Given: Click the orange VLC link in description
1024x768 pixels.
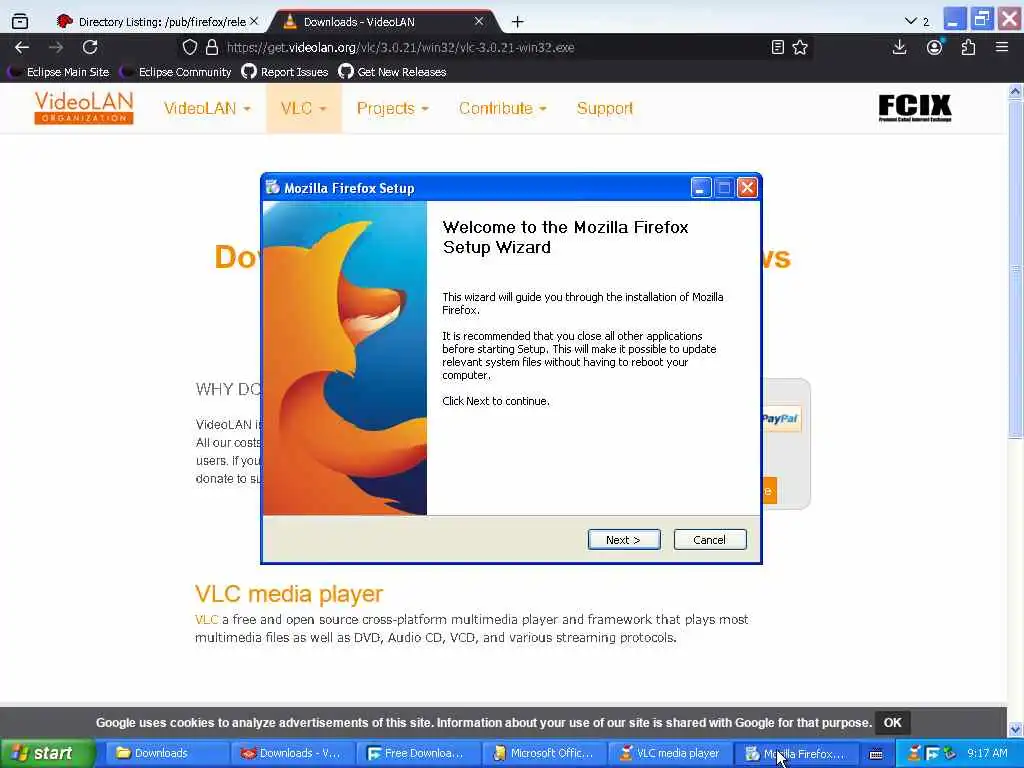Looking at the screenshot, I should click(206, 619).
